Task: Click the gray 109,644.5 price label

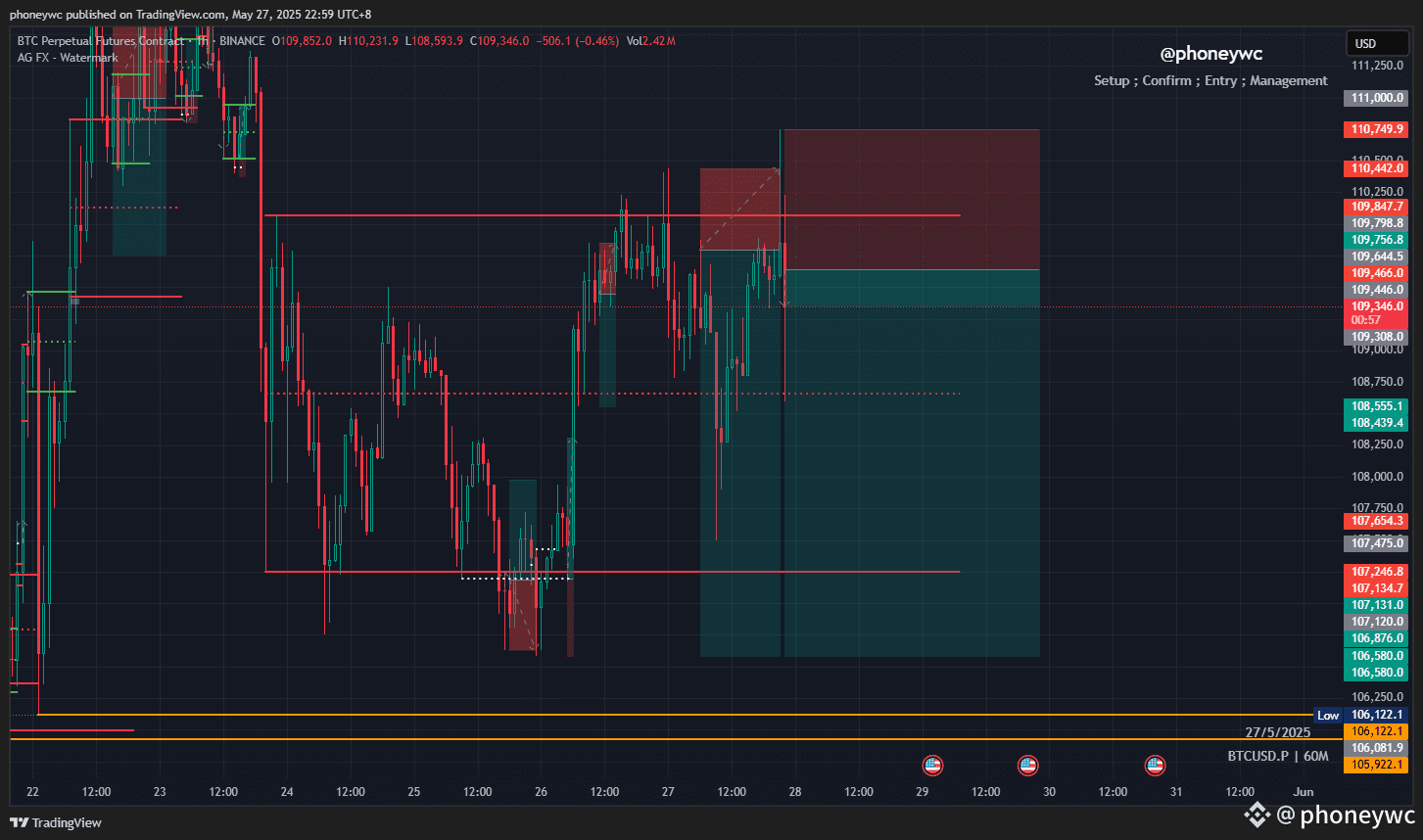Action: pos(1377,257)
